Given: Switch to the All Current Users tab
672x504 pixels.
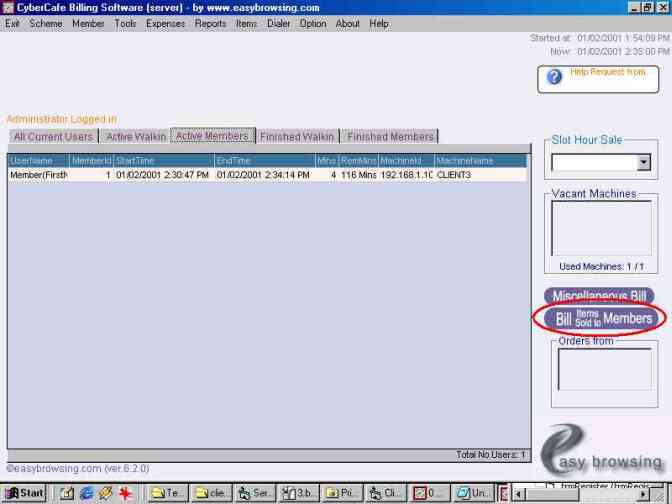Looking at the screenshot, I should [x=53, y=137].
